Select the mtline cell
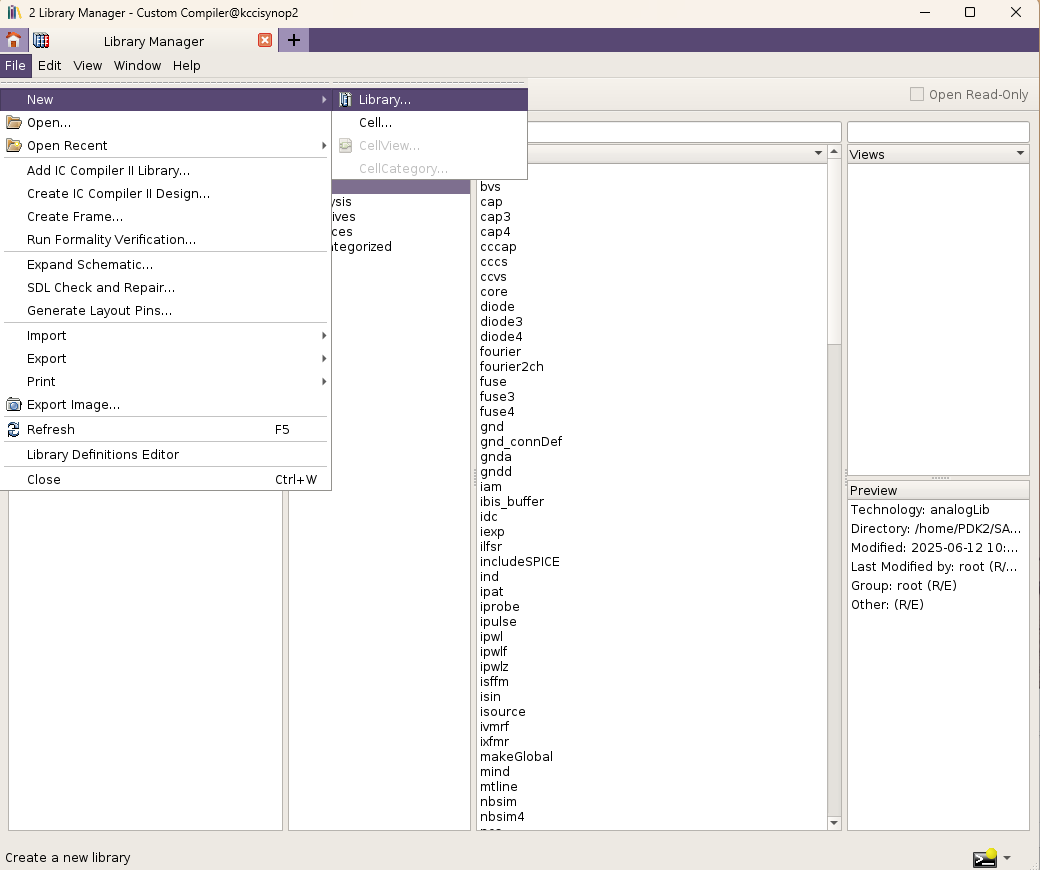Screen dimensions: 1040x870 (498, 786)
